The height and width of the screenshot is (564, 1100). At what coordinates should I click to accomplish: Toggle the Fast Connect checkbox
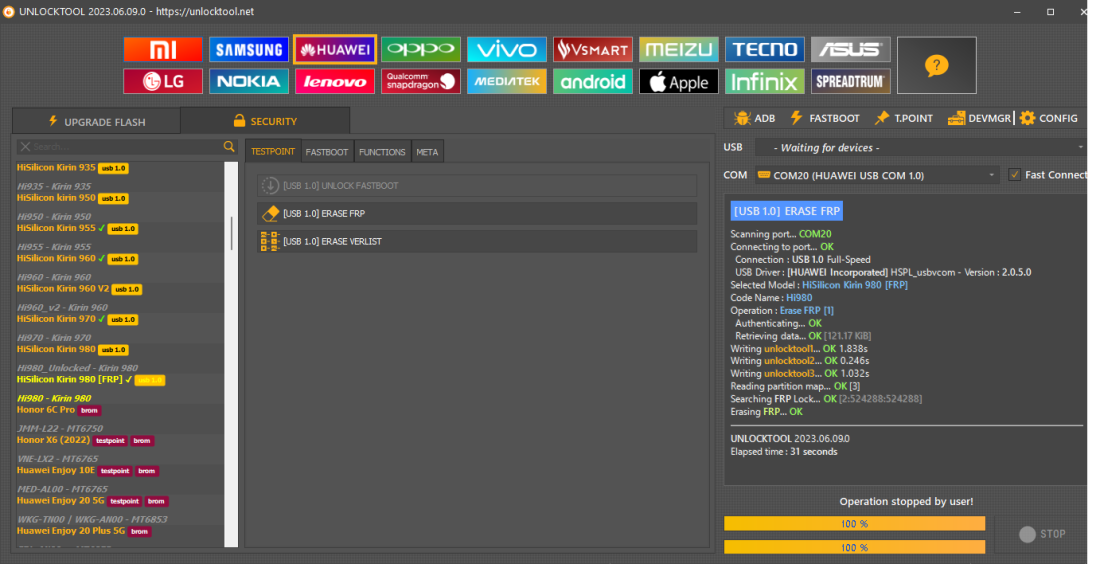1014,175
